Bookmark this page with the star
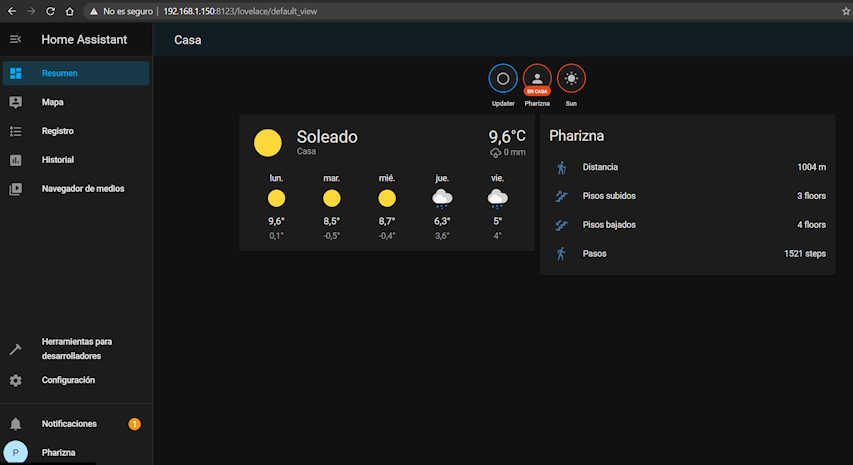The height and width of the screenshot is (465, 853). click(846, 11)
